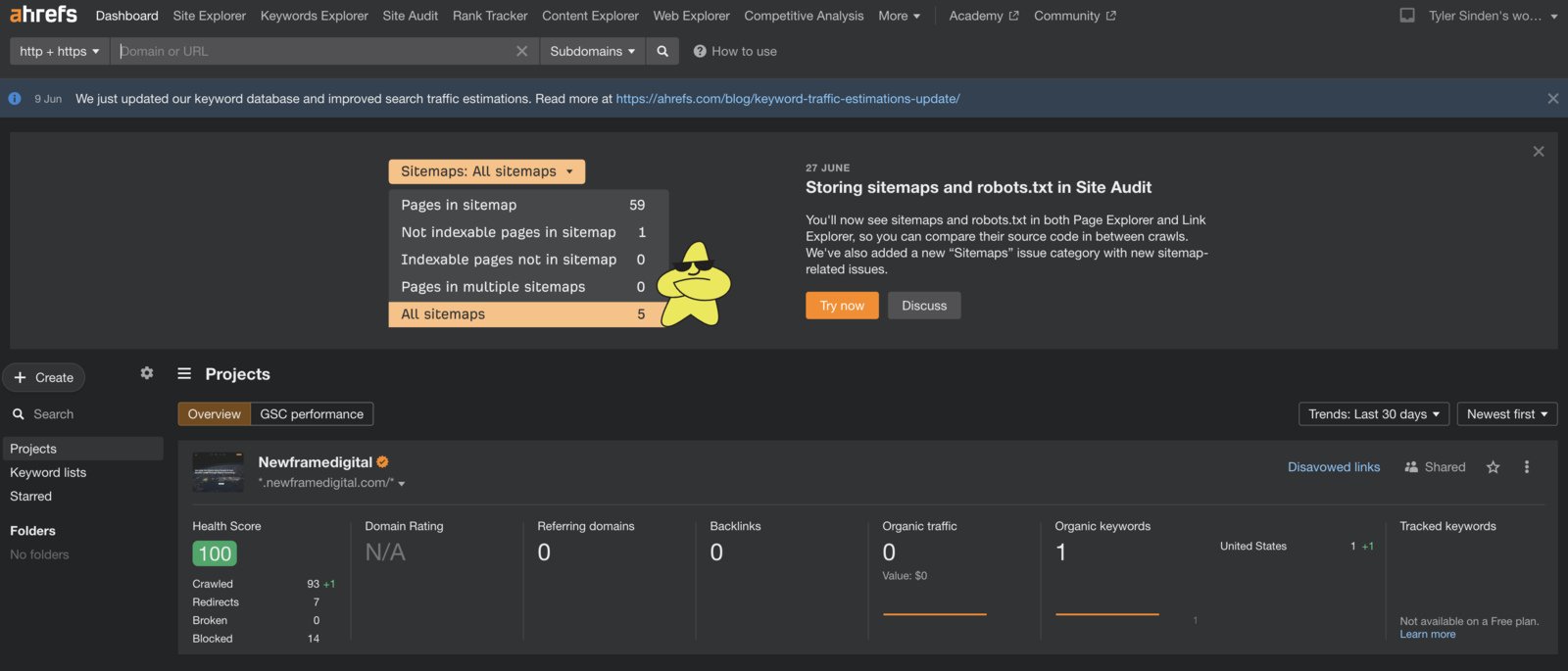
Task: Click the blue info icon in notification
Action: click(x=15, y=99)
